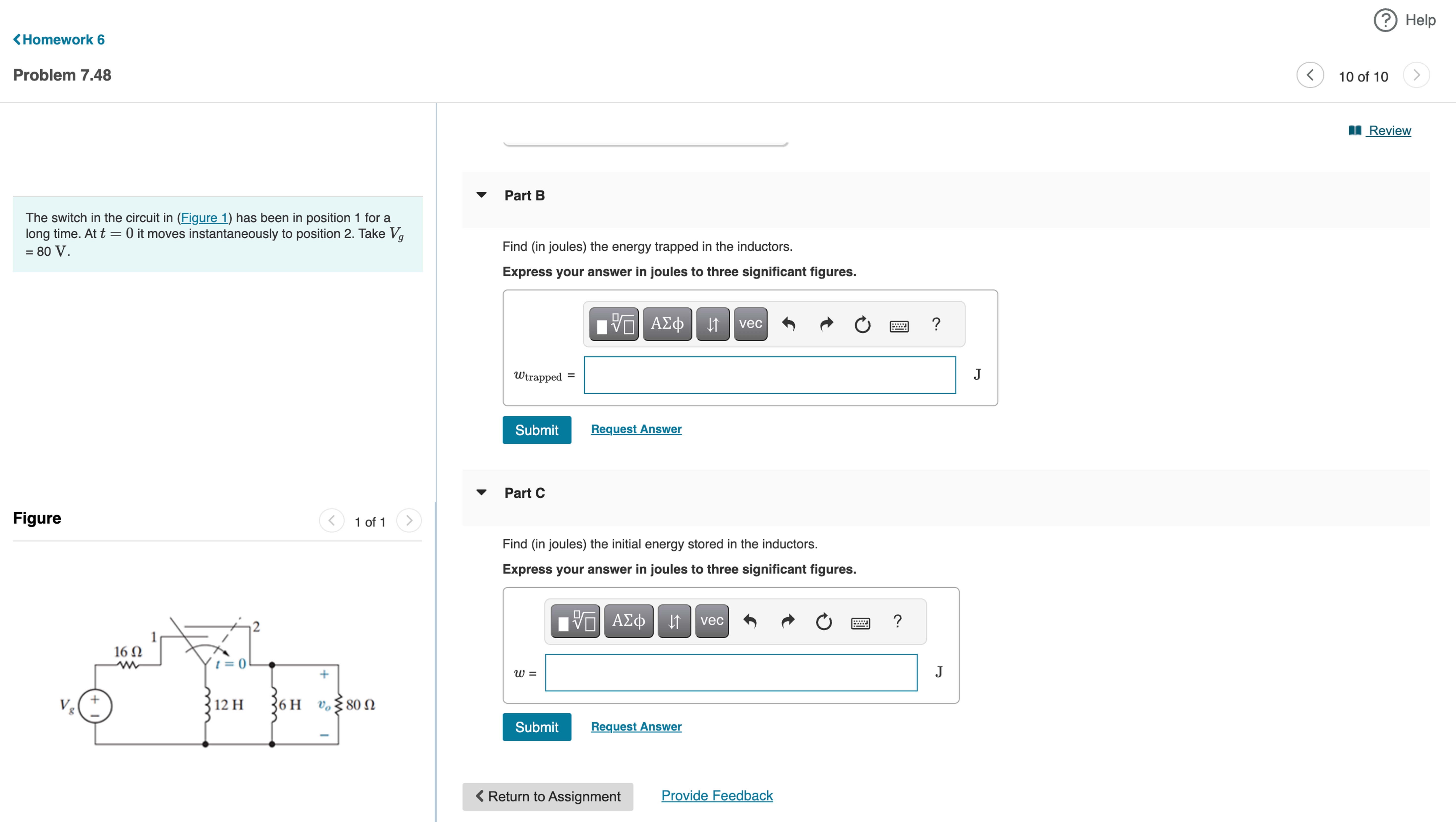Image resolution: width=1456 pixels, height=822 pixels.
Task: Click the up-down arrows tool in Part C
Action: point(674,622)
